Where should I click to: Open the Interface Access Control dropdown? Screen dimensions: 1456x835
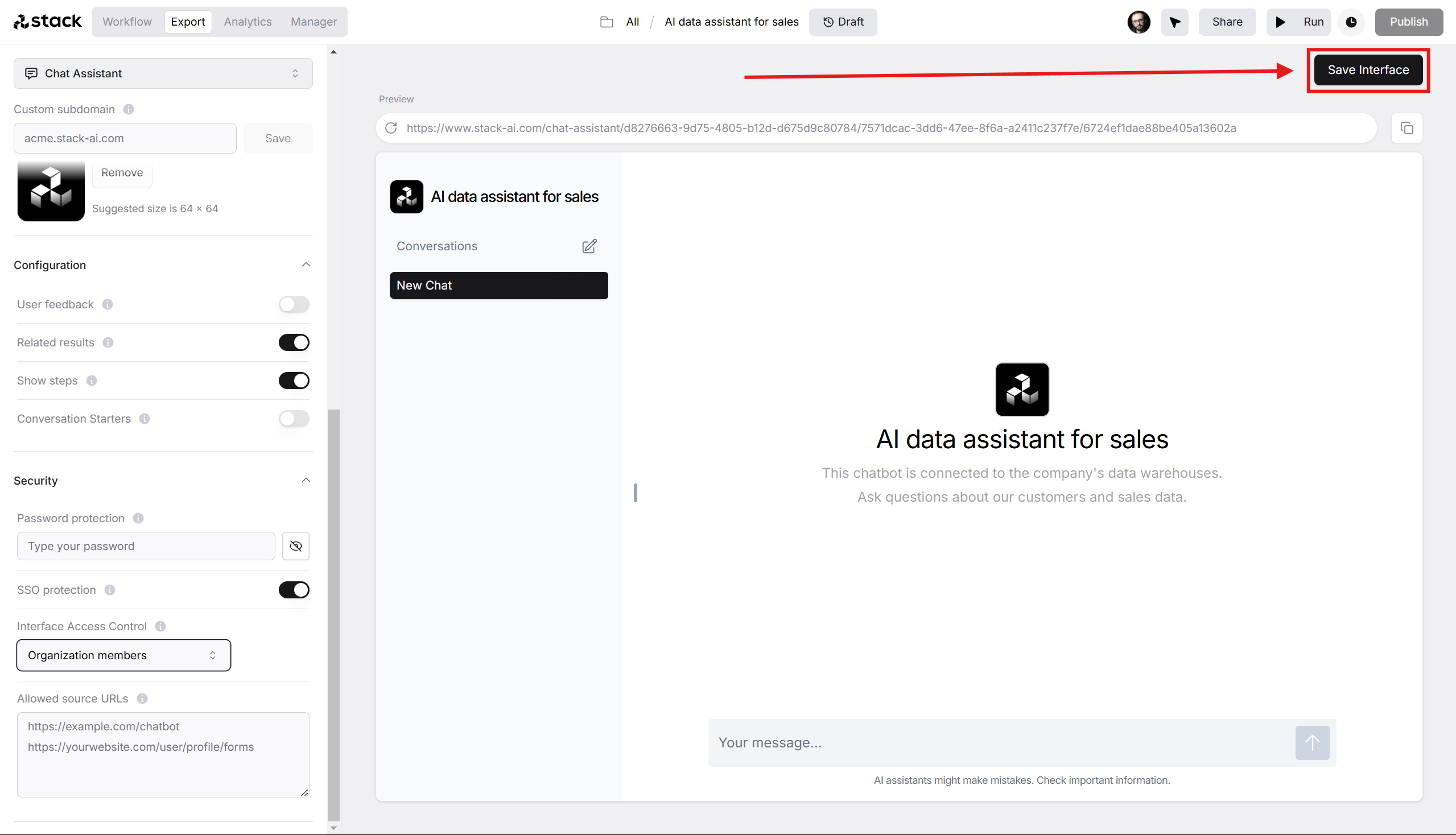(x=123, y=655)
